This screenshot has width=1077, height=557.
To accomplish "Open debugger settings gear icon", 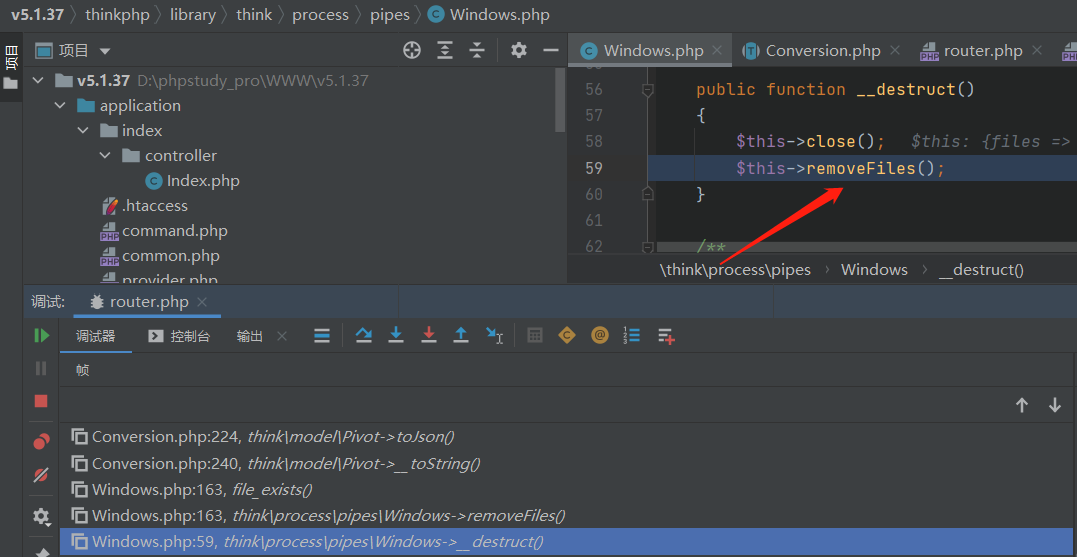I will point(41,516).
